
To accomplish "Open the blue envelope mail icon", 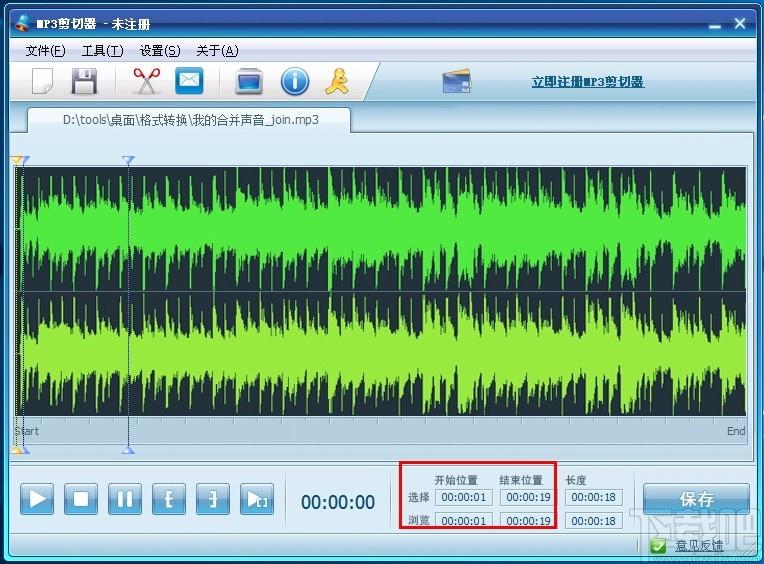I will point(189,80).
